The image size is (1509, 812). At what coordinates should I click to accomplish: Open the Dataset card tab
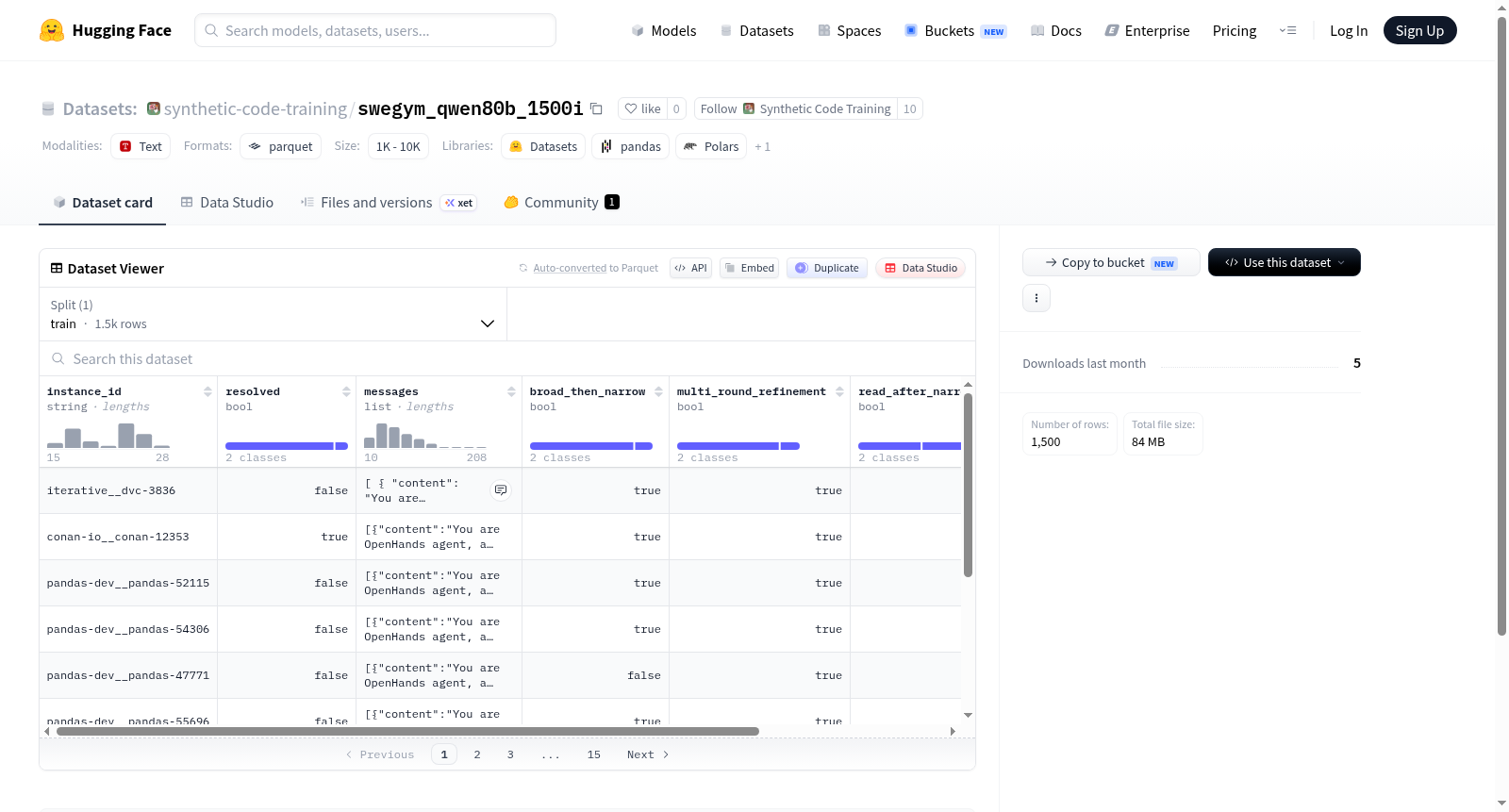tap(102, 202)
